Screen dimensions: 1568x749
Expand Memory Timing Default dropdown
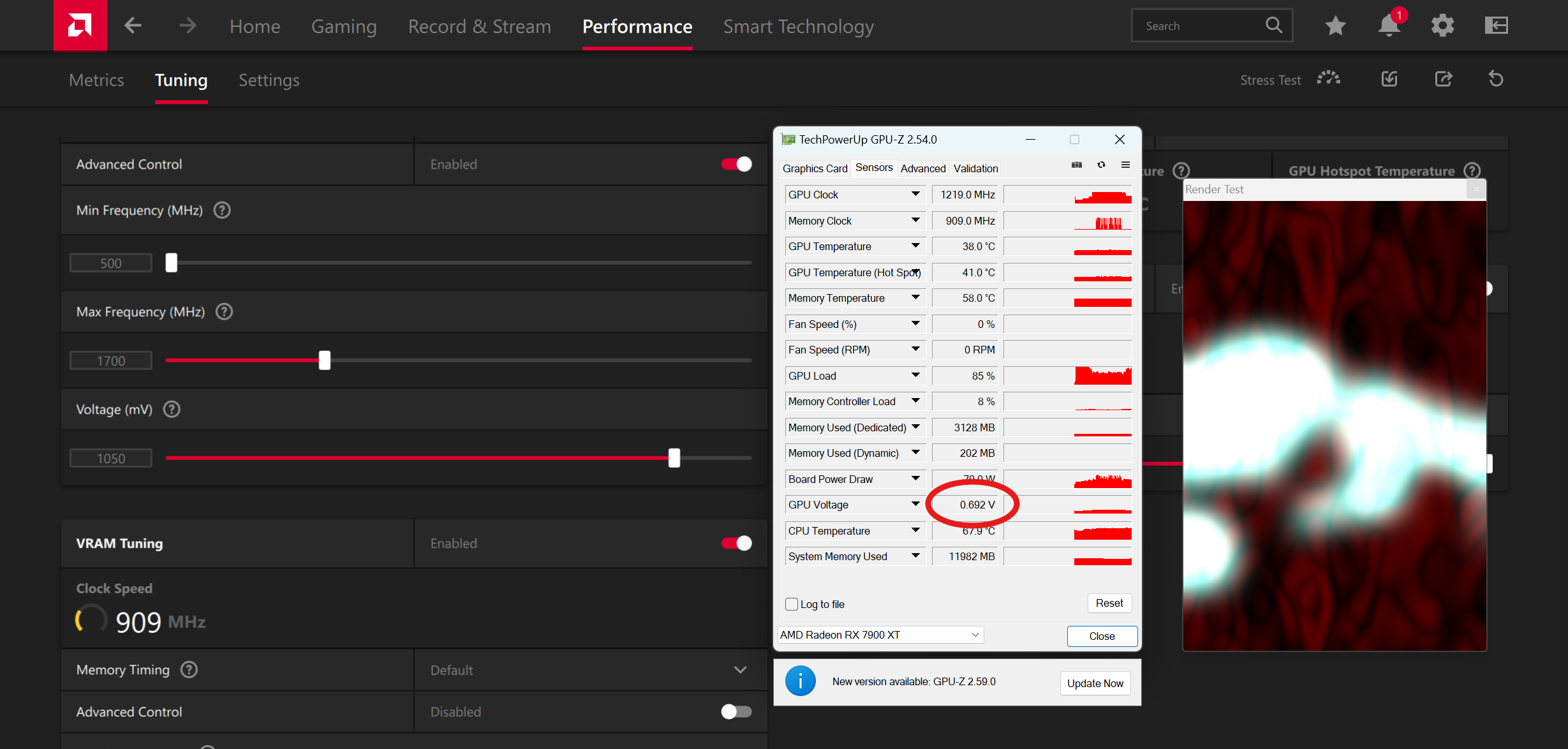(740, 670)
